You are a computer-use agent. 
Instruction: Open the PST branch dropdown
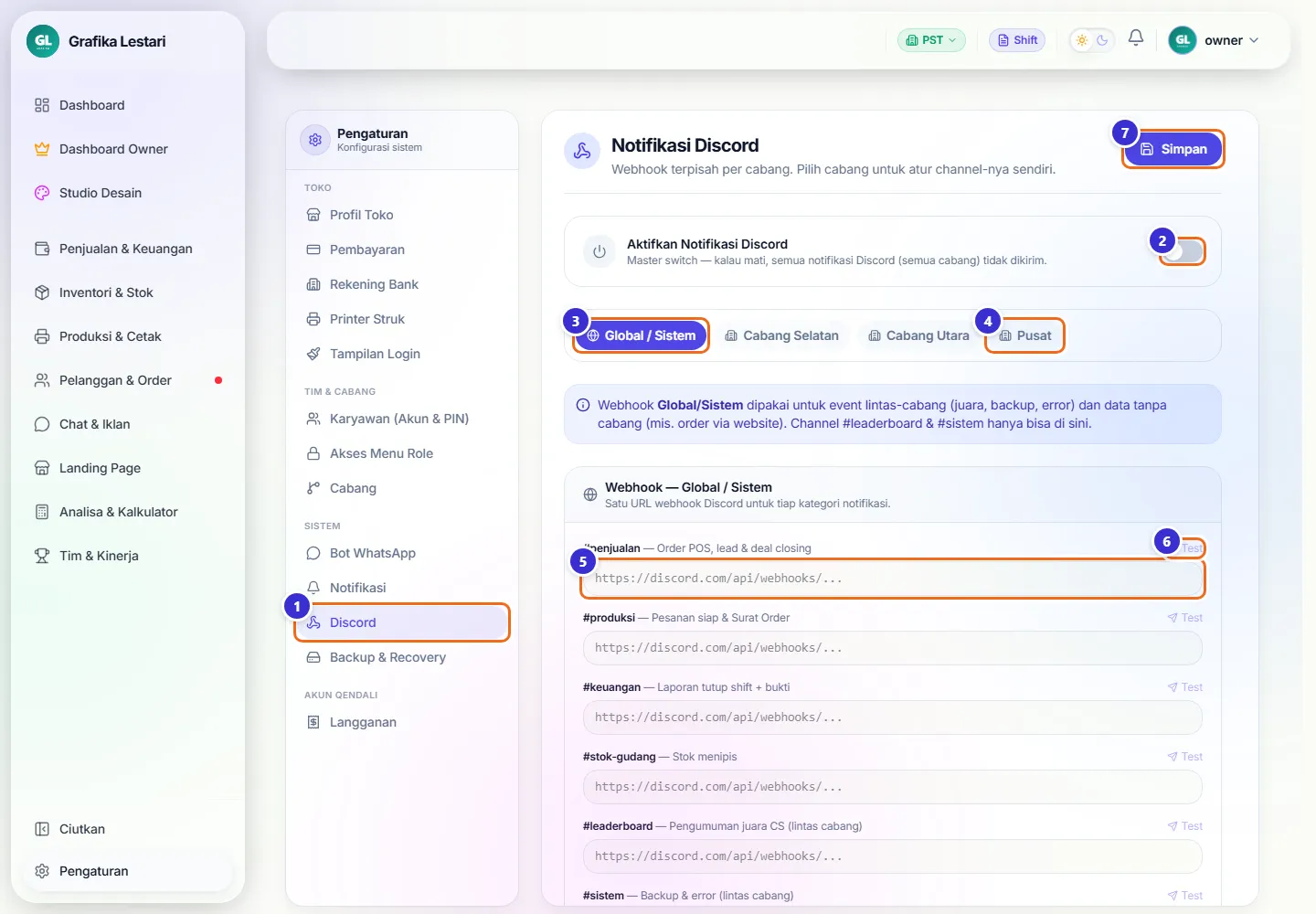point(931,40)
